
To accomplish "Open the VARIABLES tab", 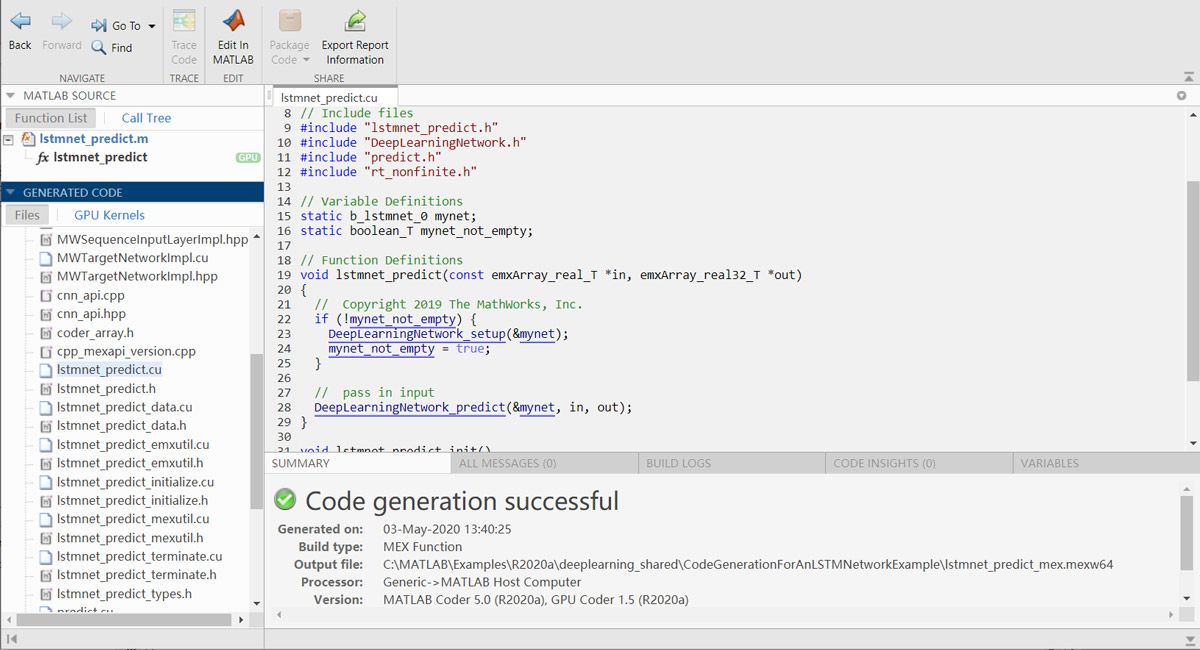I will [1049, 463].
